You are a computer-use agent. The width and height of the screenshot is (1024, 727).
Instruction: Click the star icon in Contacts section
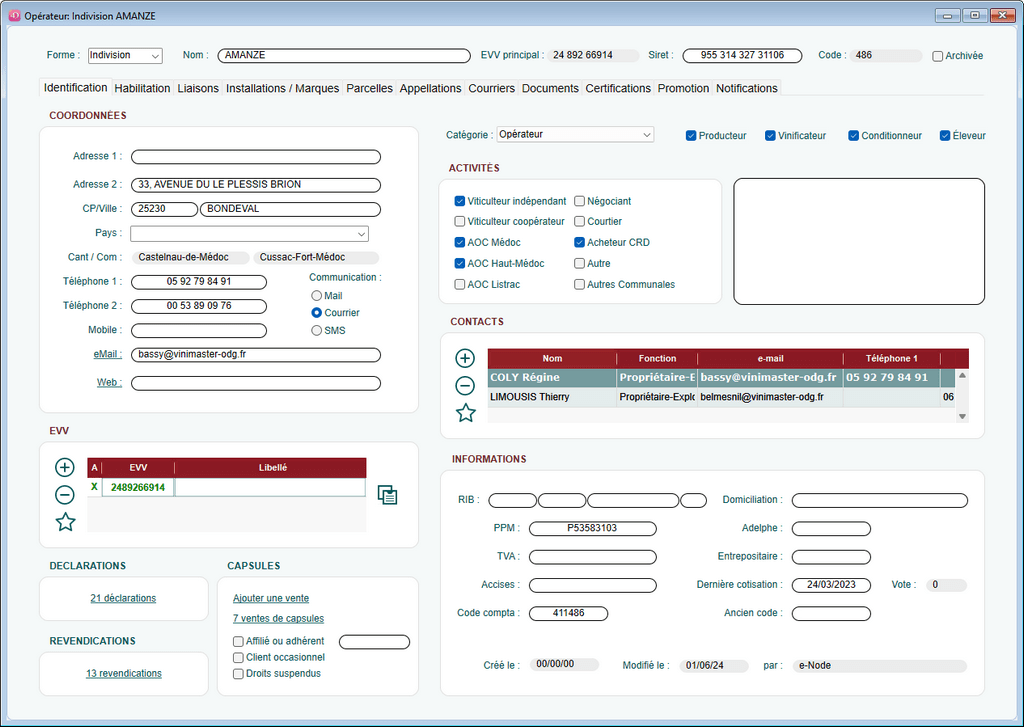(465, 413)
